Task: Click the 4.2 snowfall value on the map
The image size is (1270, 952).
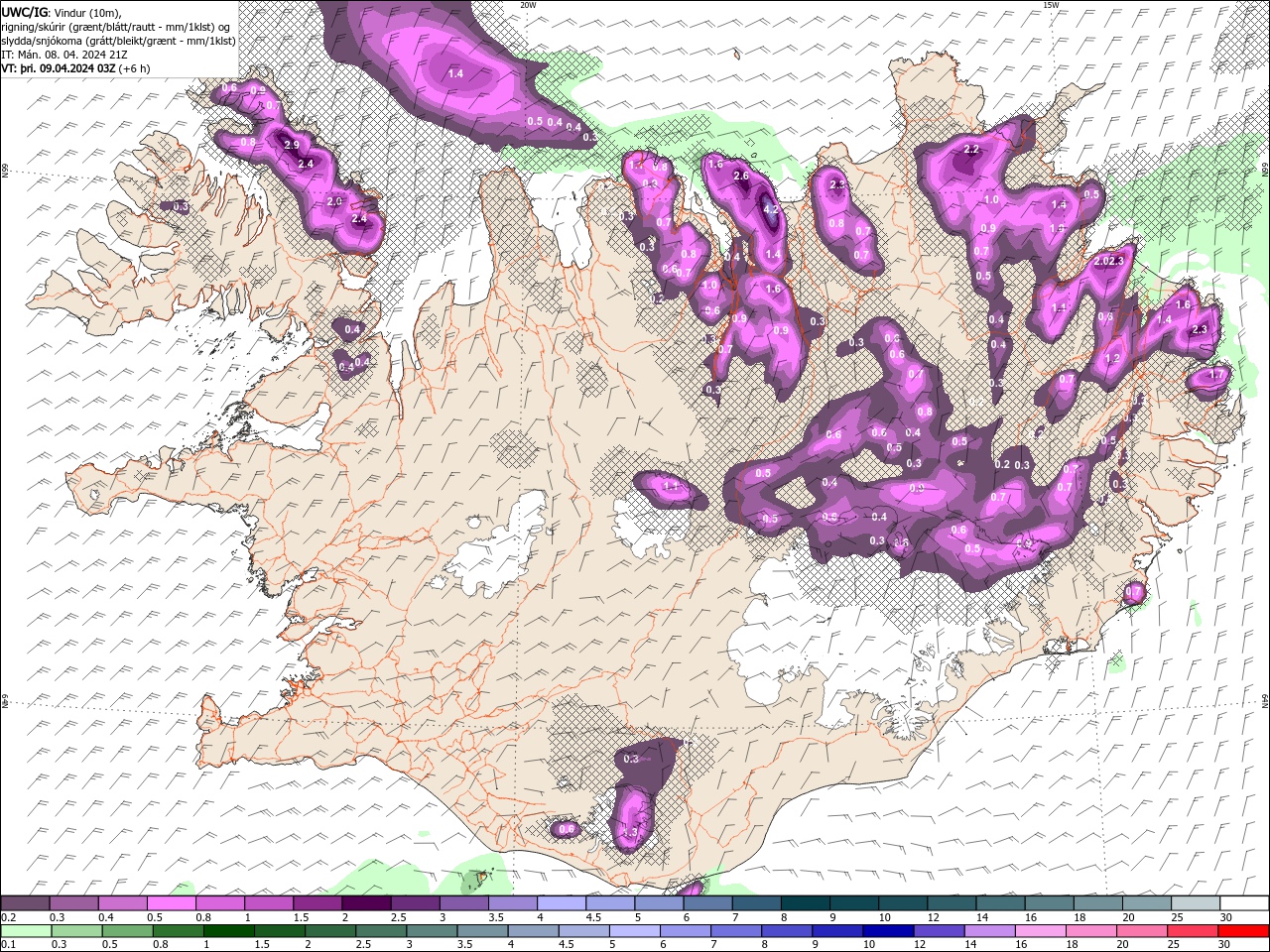Action: 771,209
